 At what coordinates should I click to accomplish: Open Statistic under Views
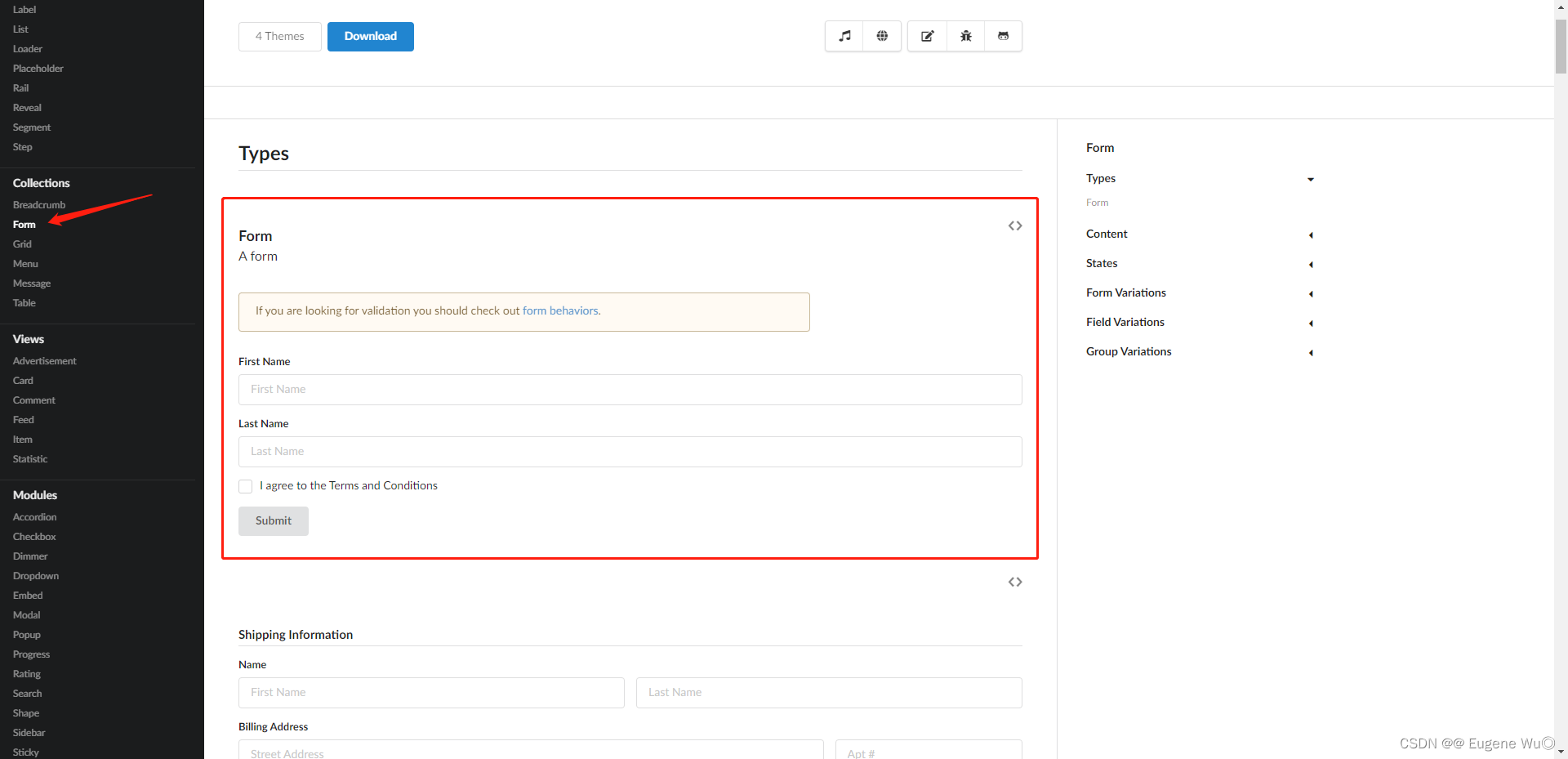pos(30,459)
